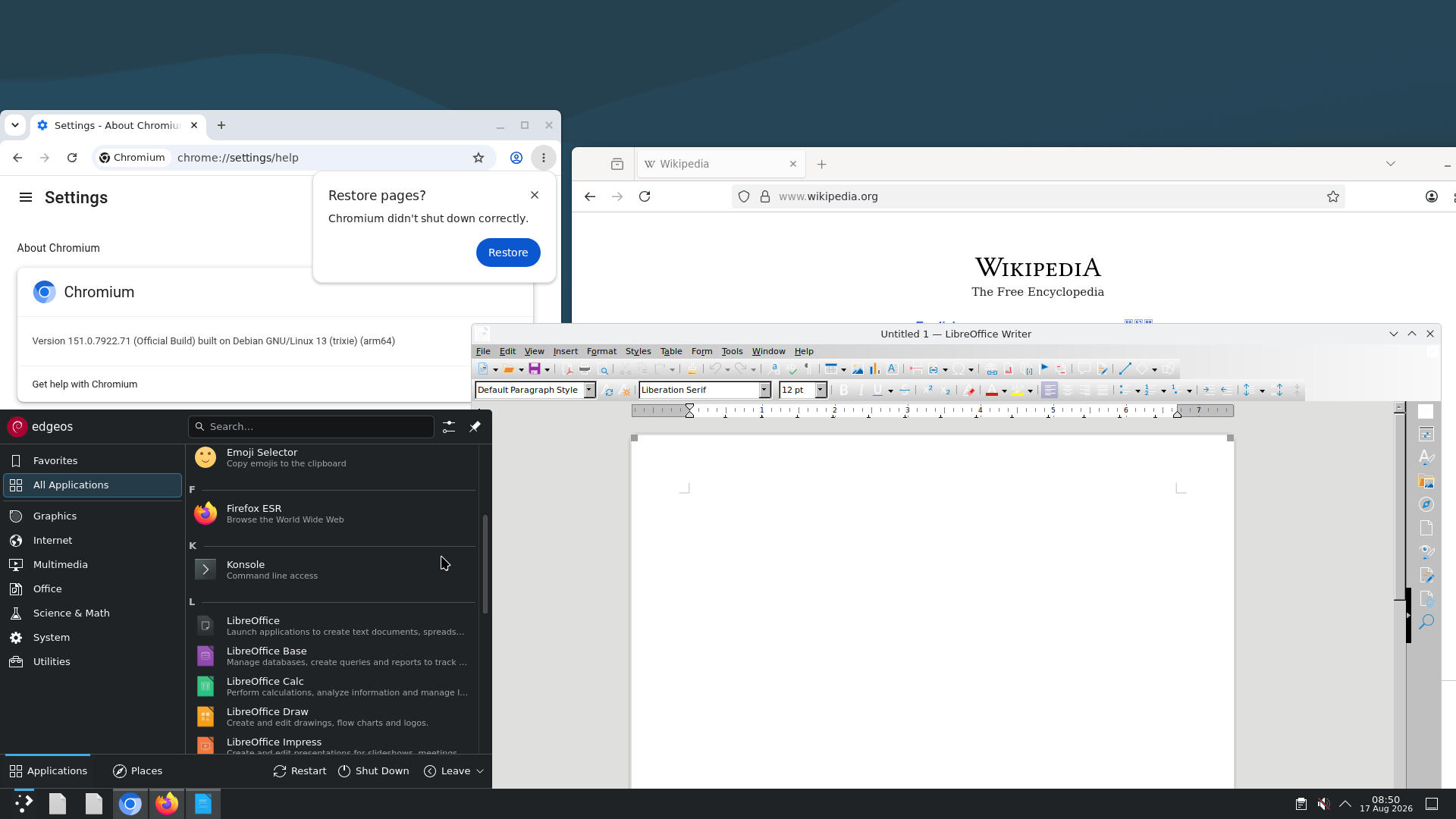Click the Print icon in Writer toolbar
Image resolution: width=1456 pixels, height=819 pixels.
[585, 369]
